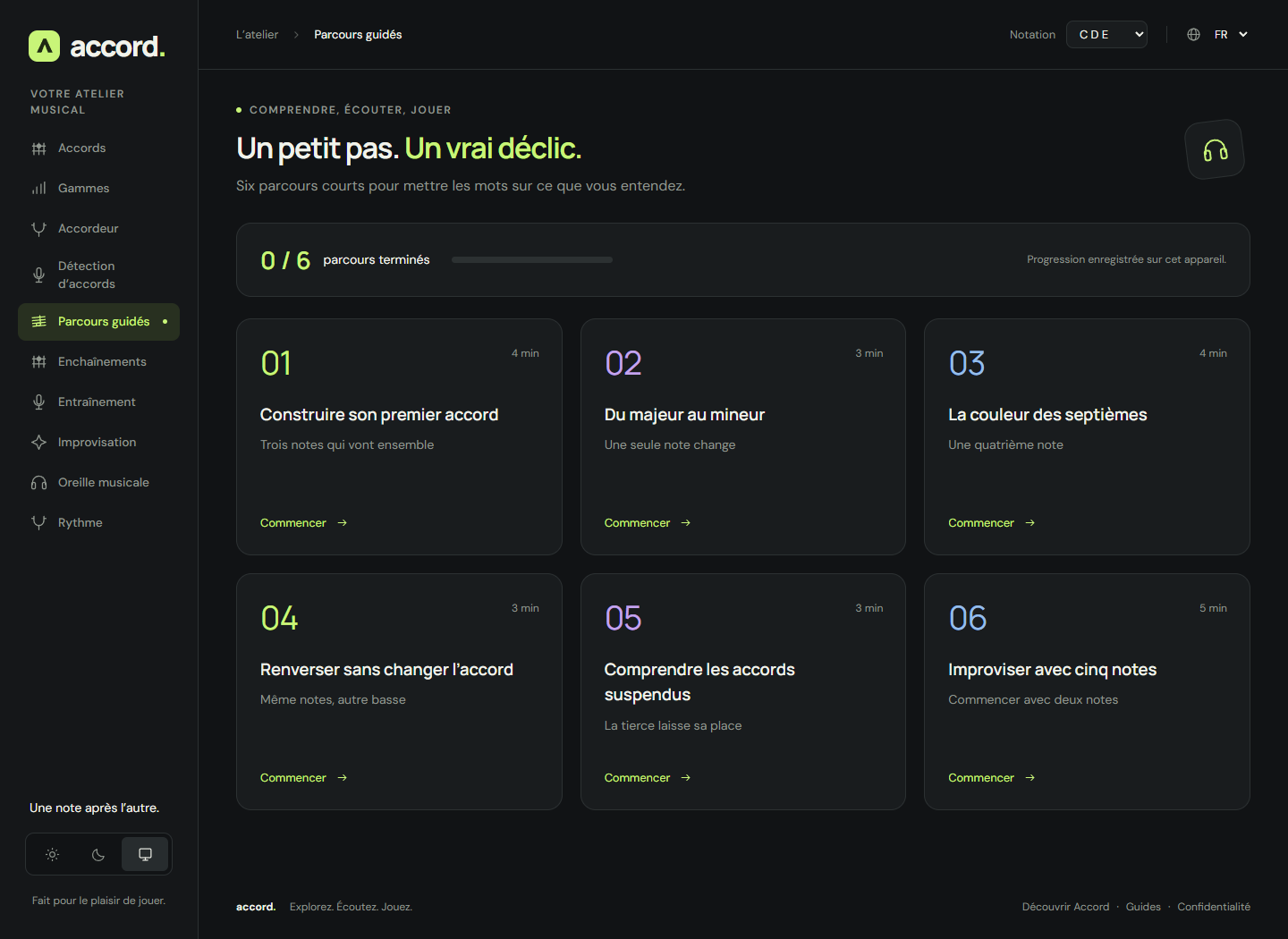Image resolution: width=1288 pixels, height=939 pixels.
Task: Navigate to Improvisation section
Action: click(98, 443)
